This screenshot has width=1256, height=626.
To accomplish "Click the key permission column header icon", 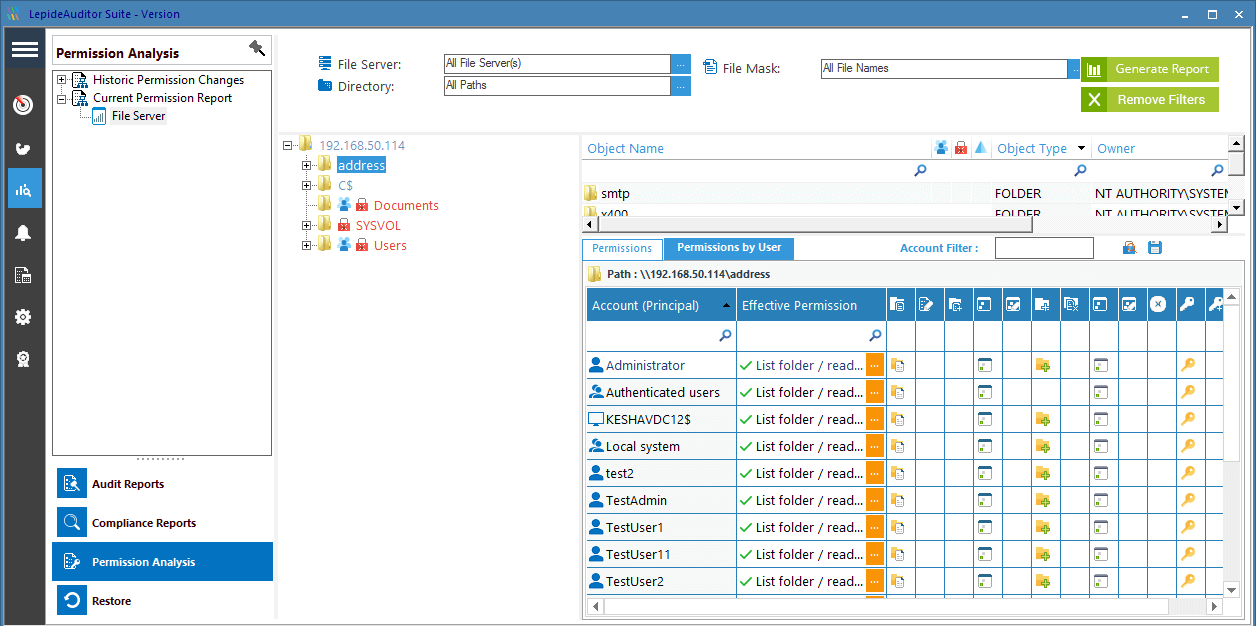I will click(1187, 305).
